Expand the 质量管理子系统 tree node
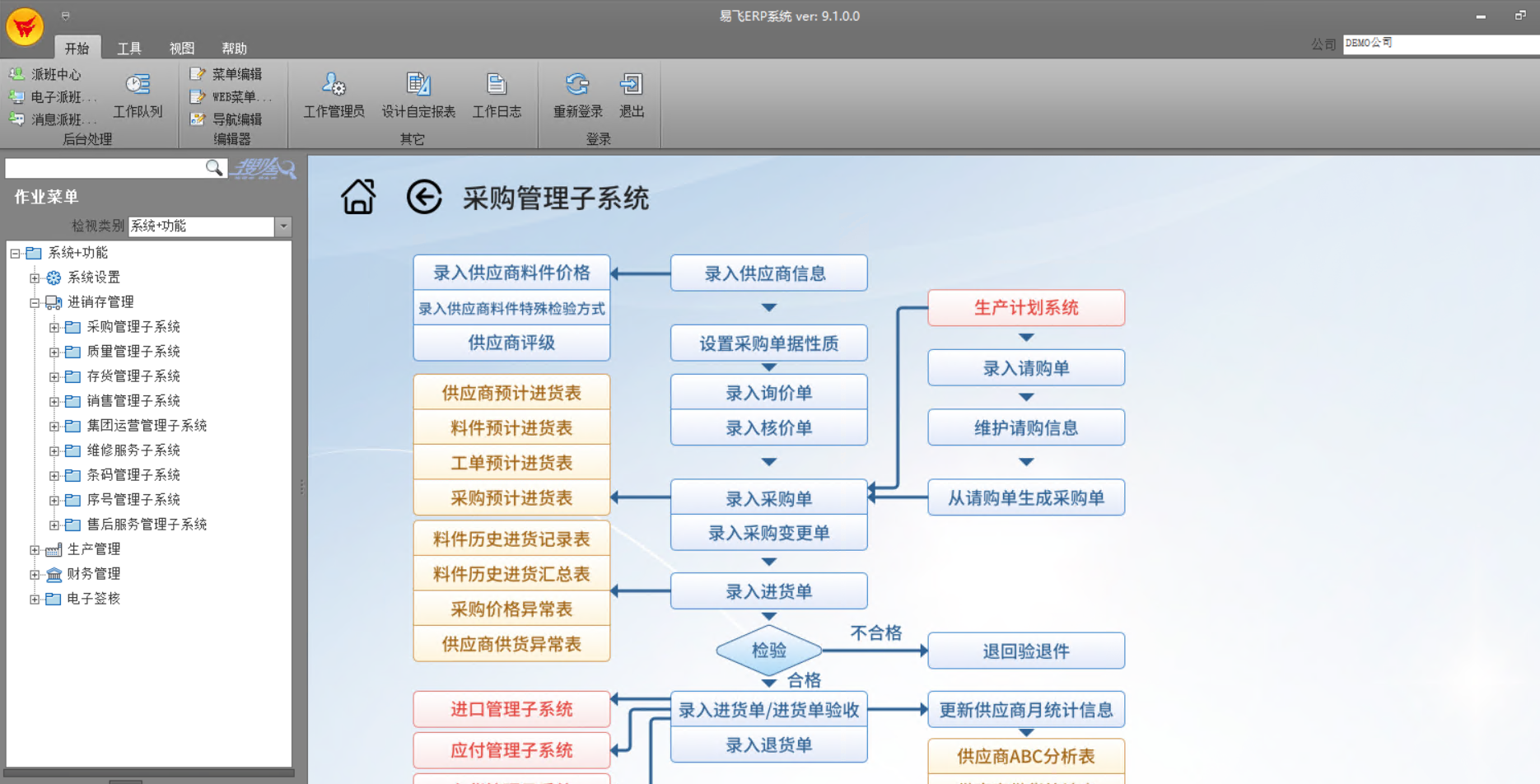 tap(54, 352)
